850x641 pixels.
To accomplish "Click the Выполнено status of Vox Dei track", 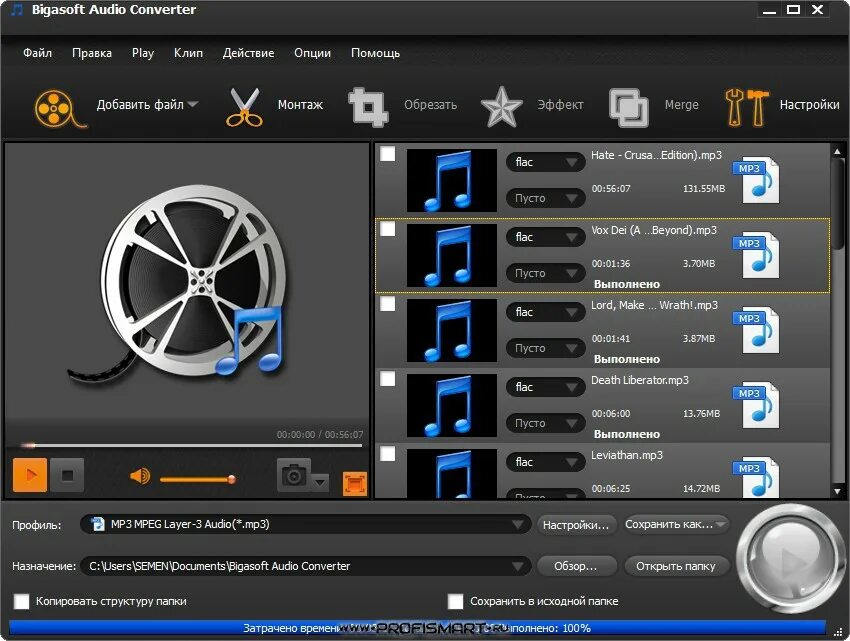I will pyautogui.click(x=627, y=284).
